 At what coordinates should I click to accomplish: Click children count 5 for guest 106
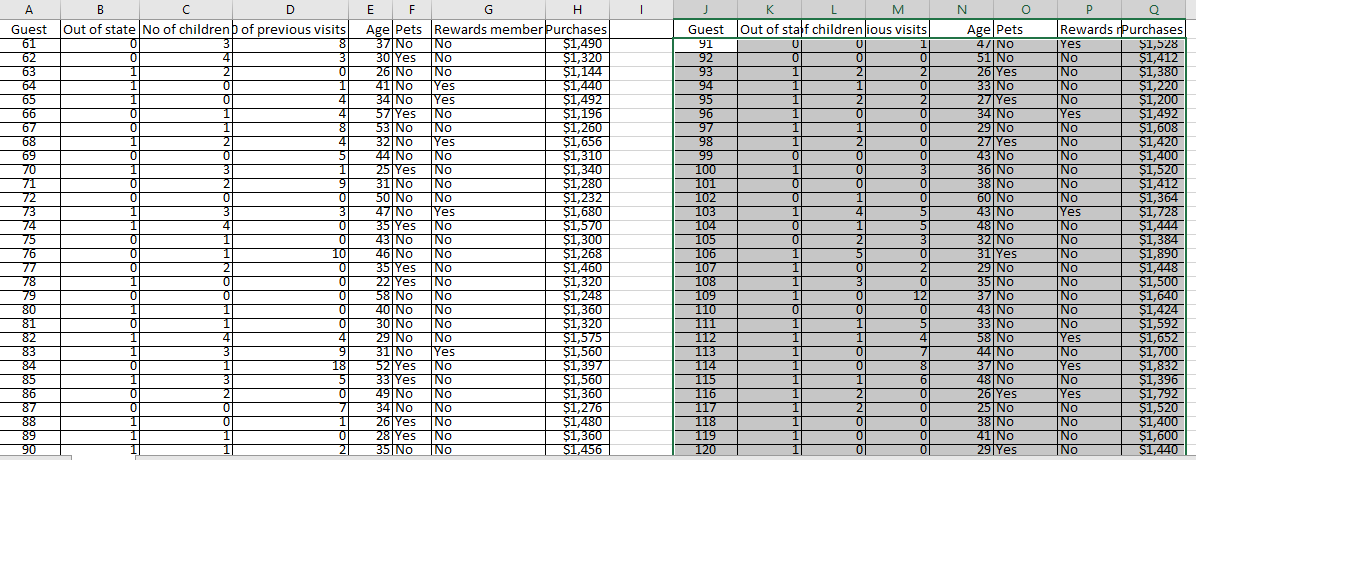tap(833, 254)
